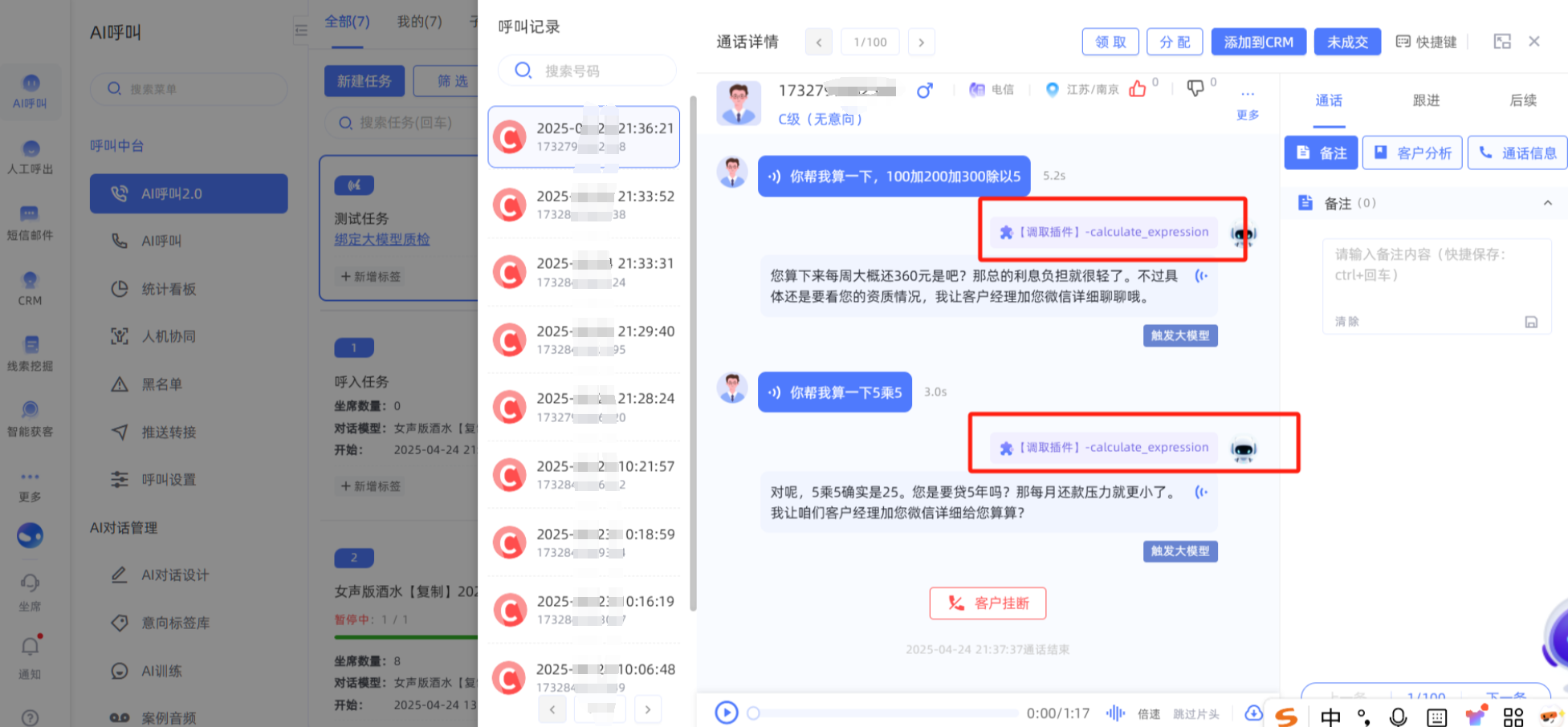Go to next call detail arrow

pyautogui.click(x=921, y=43)
